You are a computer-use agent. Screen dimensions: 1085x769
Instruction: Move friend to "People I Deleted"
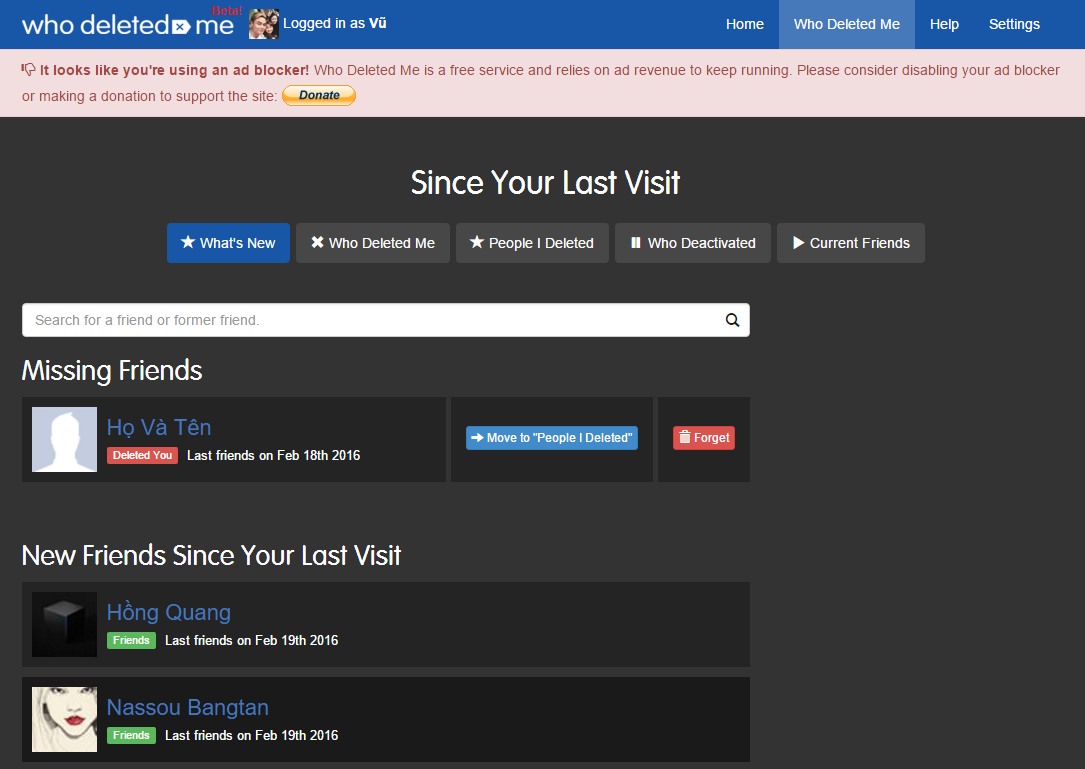[552, 438]
